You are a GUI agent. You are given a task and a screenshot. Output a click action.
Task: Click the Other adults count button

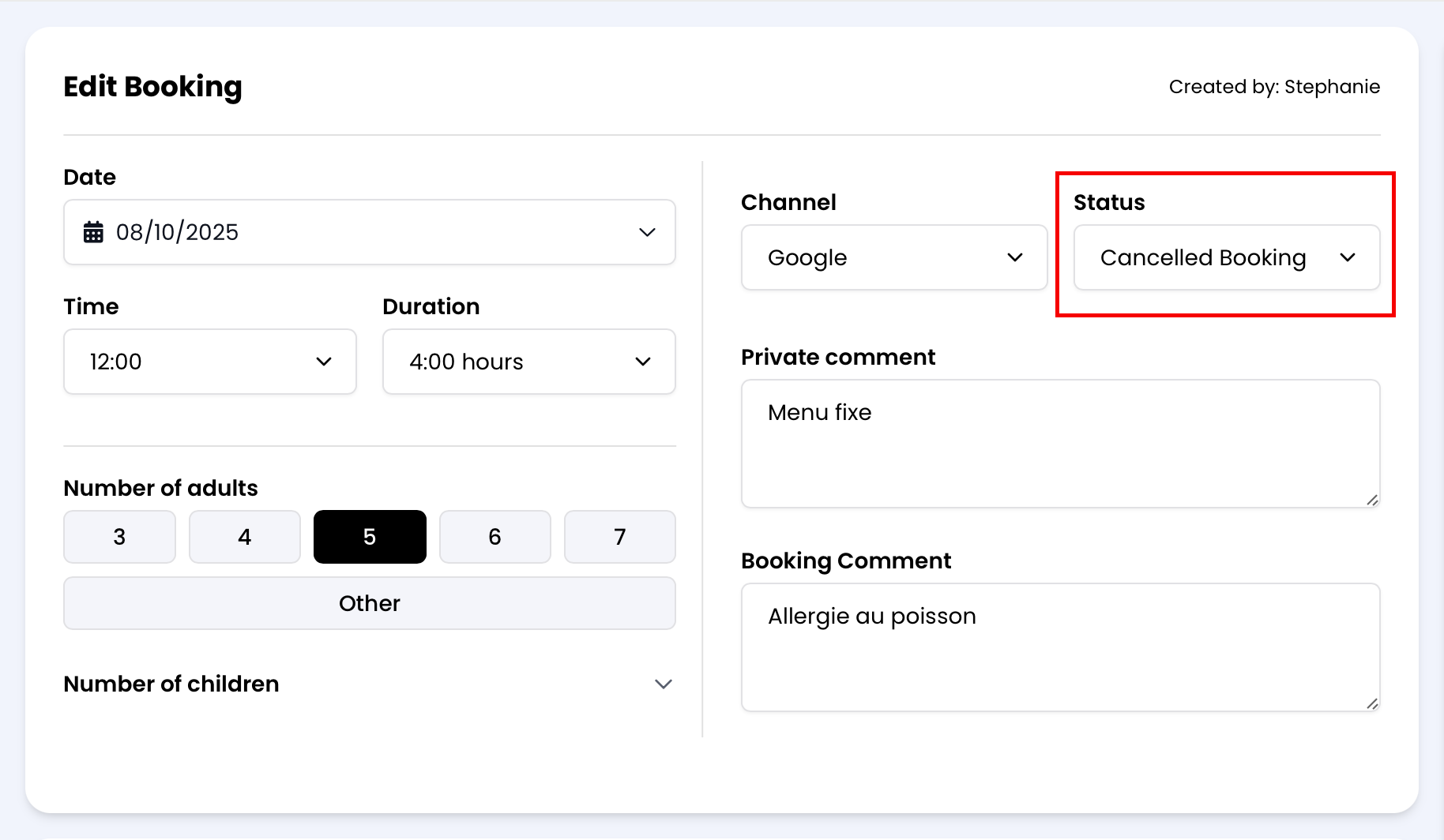pyautogui.click(x=370, y=603)
